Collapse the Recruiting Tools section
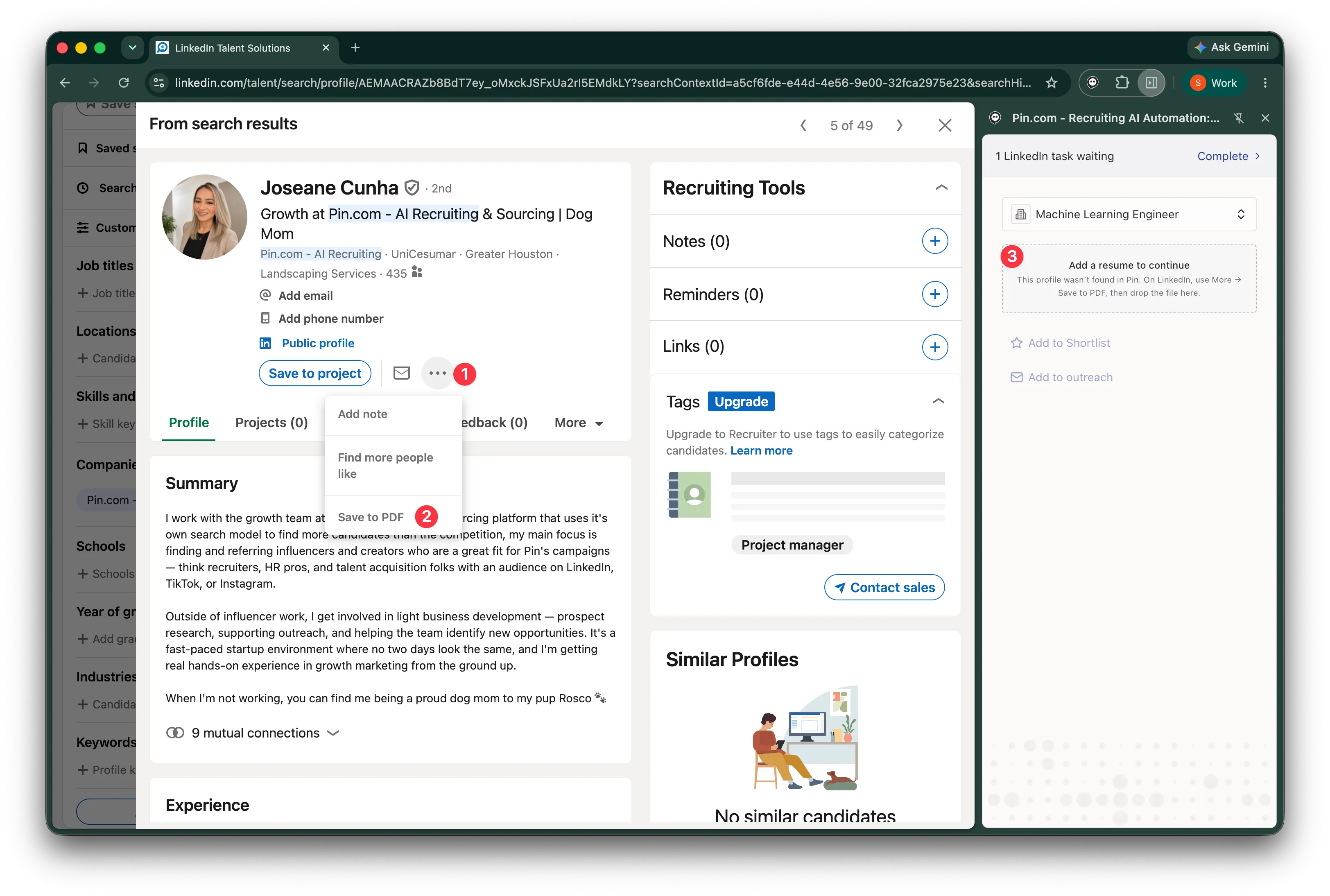1330x896 pixels. pyautogui.click(x=941, y=188)
